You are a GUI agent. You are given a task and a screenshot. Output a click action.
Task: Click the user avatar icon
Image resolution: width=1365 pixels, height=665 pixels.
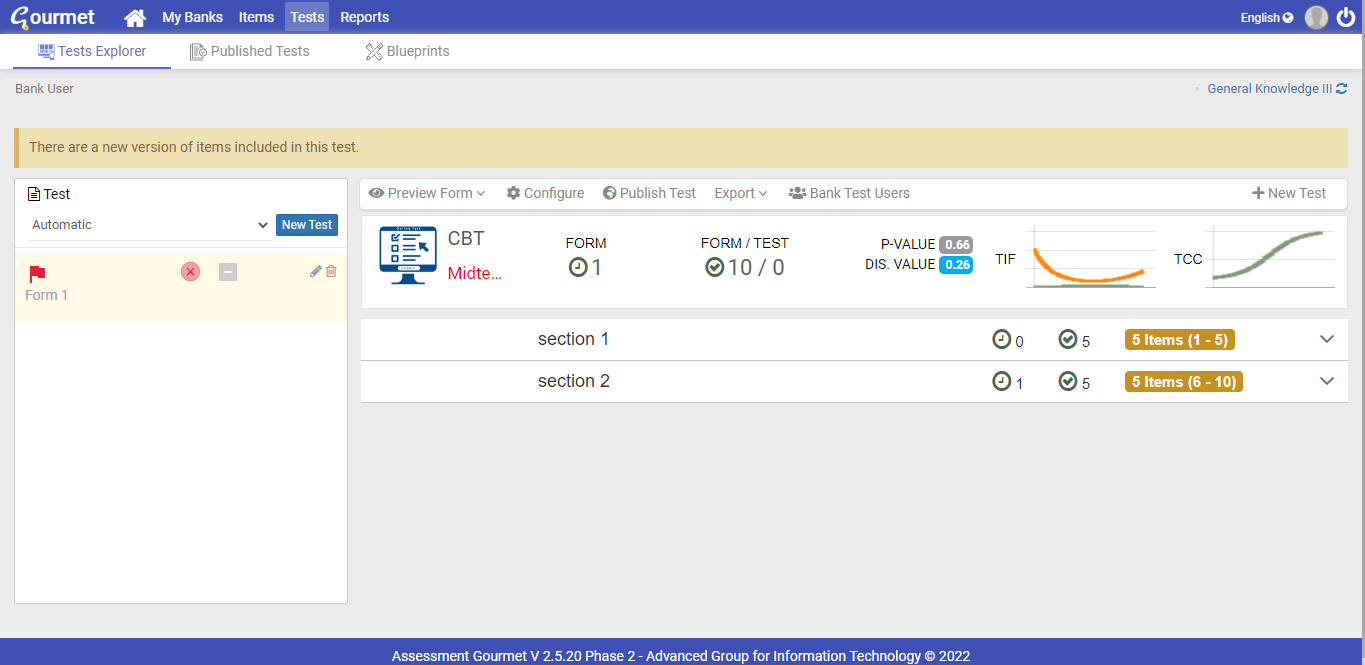tap(1316, 17)
